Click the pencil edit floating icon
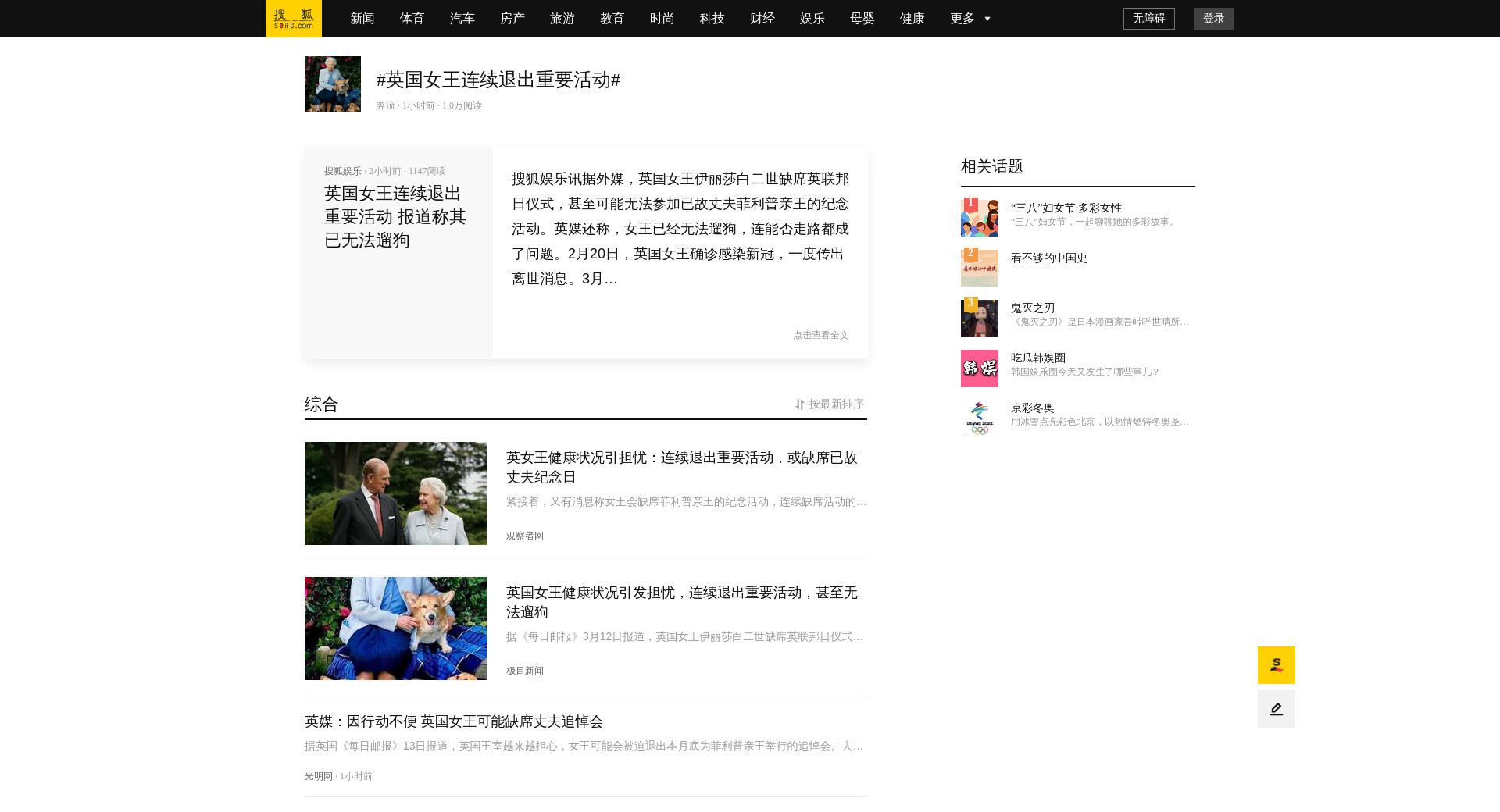This screenshot has width=1500, height=812. [x=1276, y=709]
